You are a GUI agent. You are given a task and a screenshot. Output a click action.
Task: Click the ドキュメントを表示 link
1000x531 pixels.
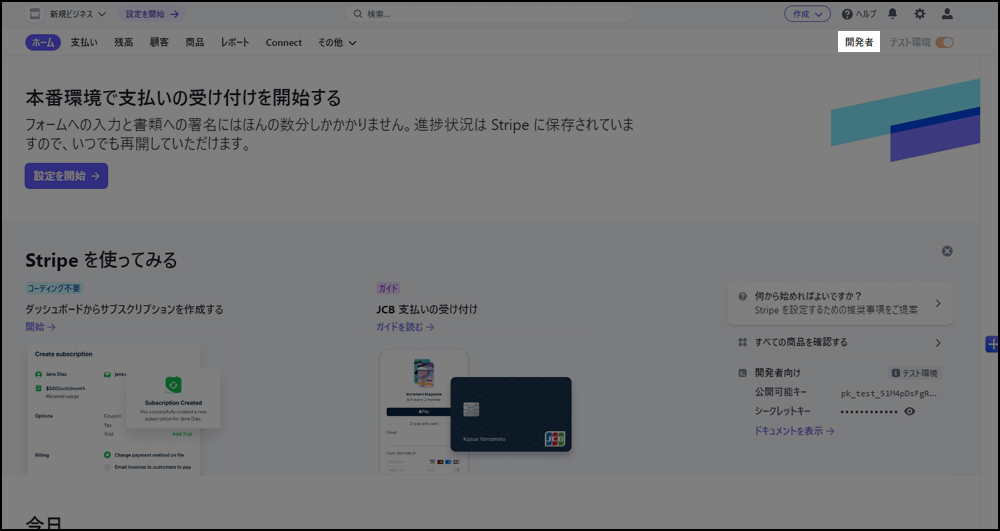click(x=795, y=431)
